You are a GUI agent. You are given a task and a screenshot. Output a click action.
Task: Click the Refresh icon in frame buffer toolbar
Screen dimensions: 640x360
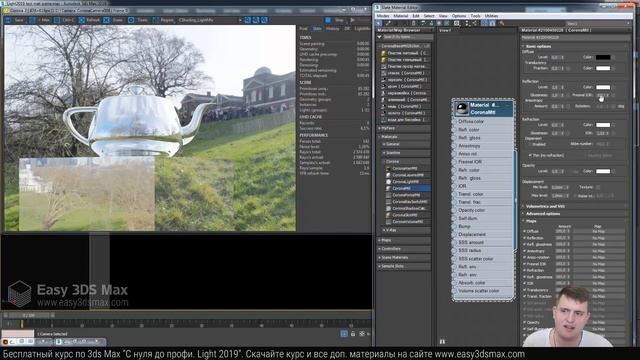tap(82, 20)
